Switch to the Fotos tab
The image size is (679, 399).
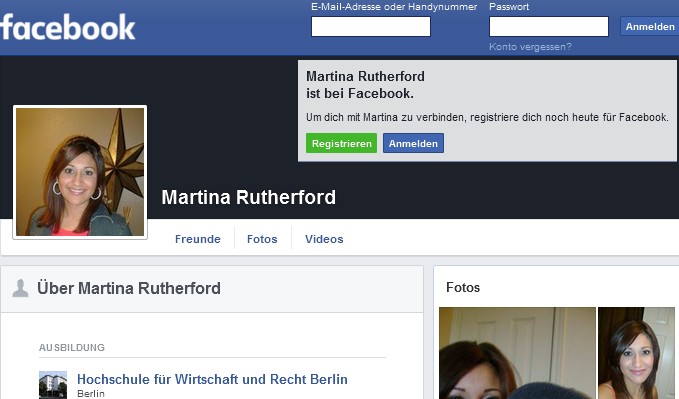262,239
